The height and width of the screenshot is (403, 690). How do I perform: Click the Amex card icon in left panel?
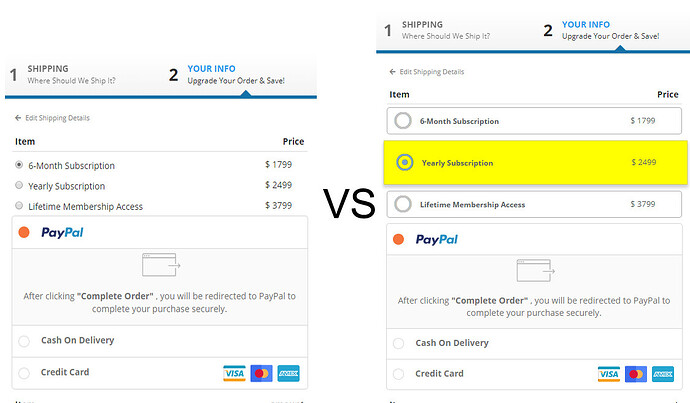(x=288, y=373)
